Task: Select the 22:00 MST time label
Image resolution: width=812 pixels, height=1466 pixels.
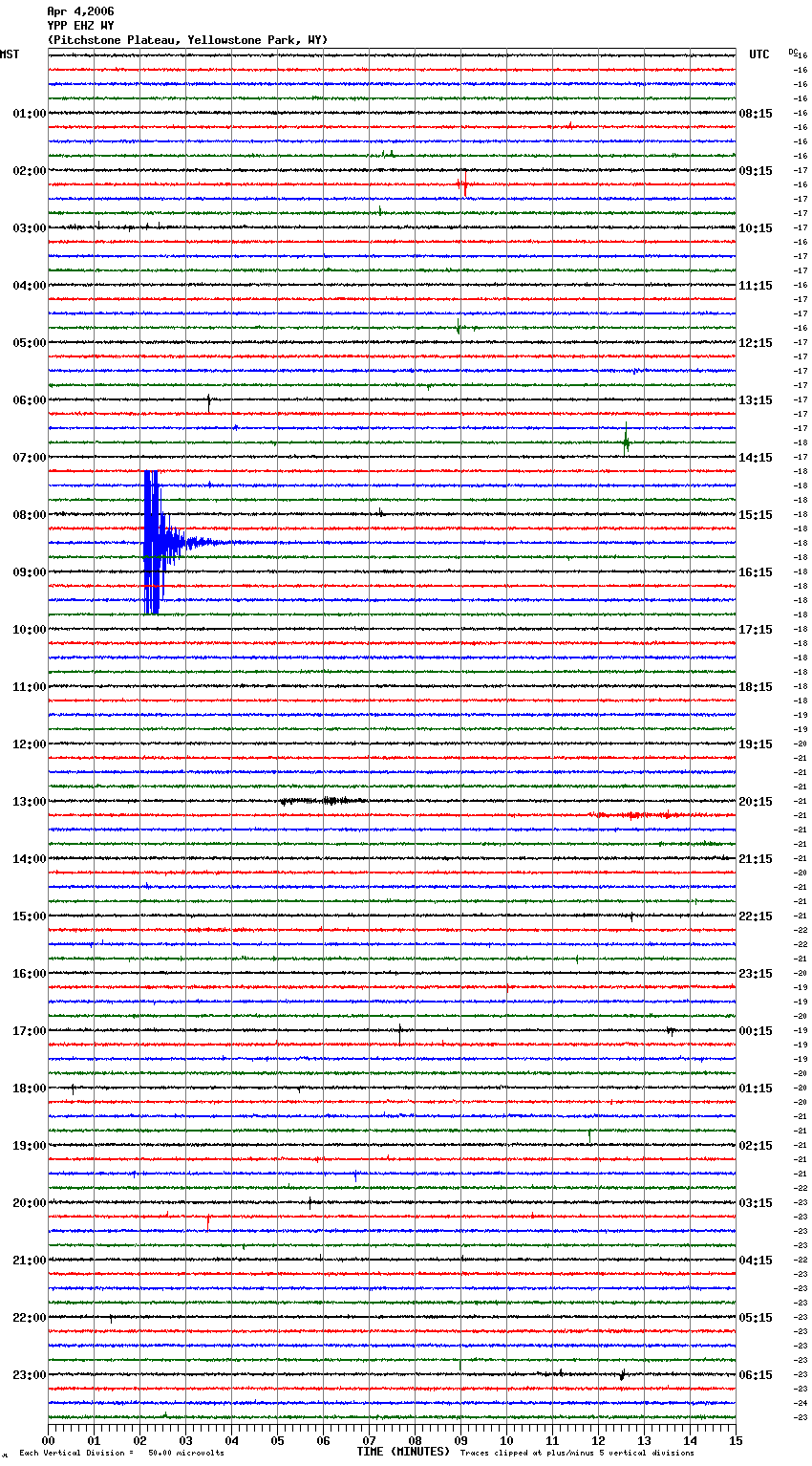Action: (x=30, y=1318)
